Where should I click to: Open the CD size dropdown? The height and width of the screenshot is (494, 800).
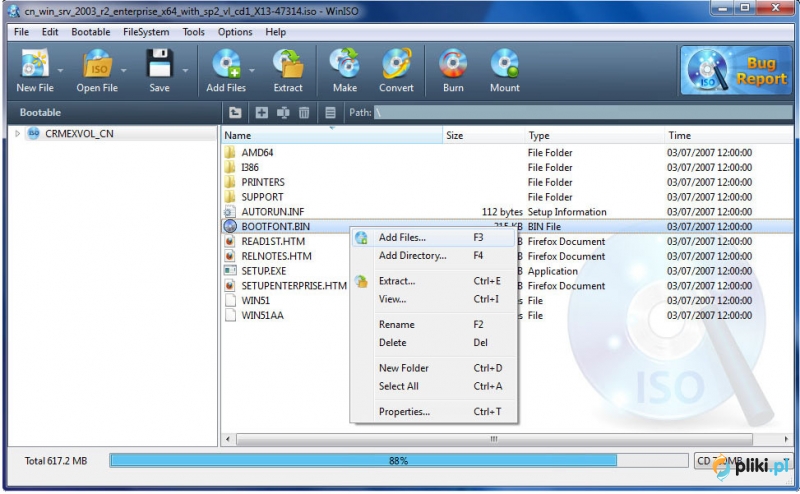tap(742, 461)
